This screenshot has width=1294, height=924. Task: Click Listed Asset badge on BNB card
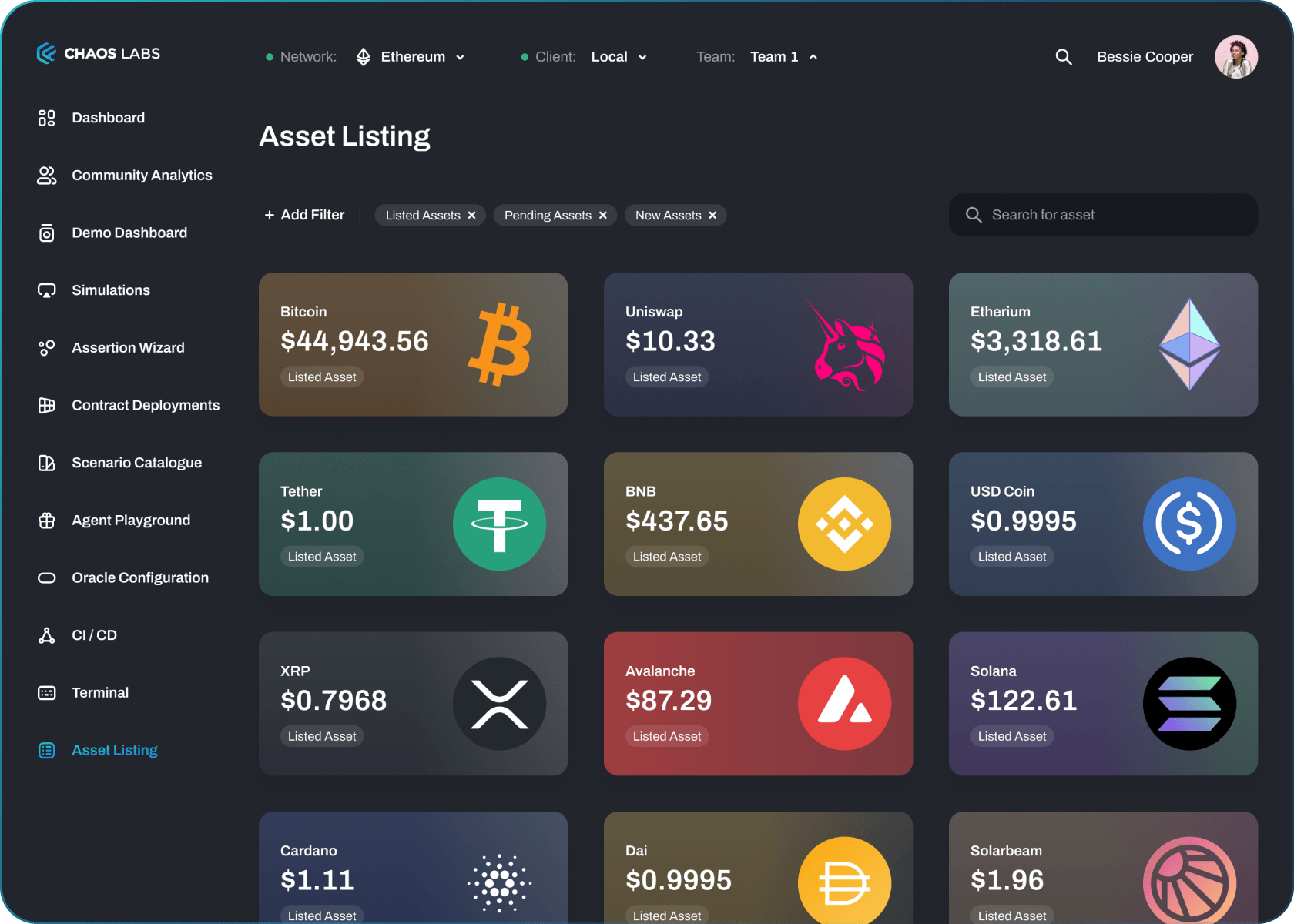click(x=667, y=557)
